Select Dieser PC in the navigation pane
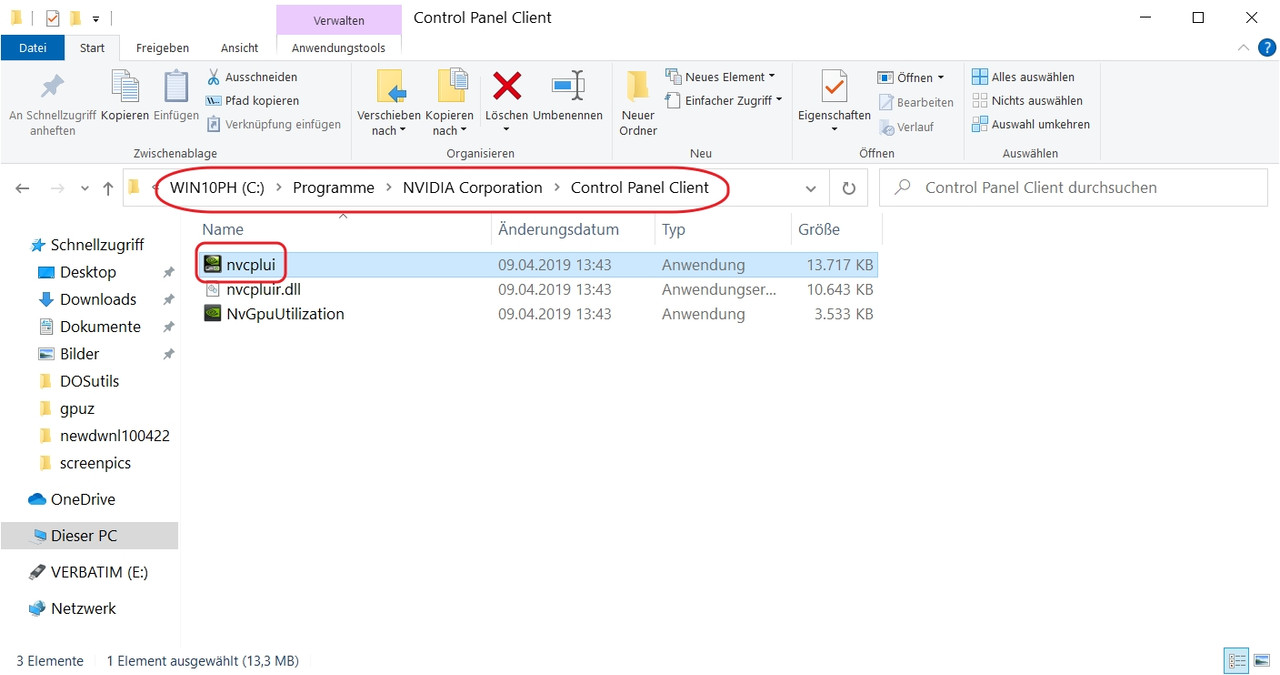The image size is (1280, 675). (89, 536)
